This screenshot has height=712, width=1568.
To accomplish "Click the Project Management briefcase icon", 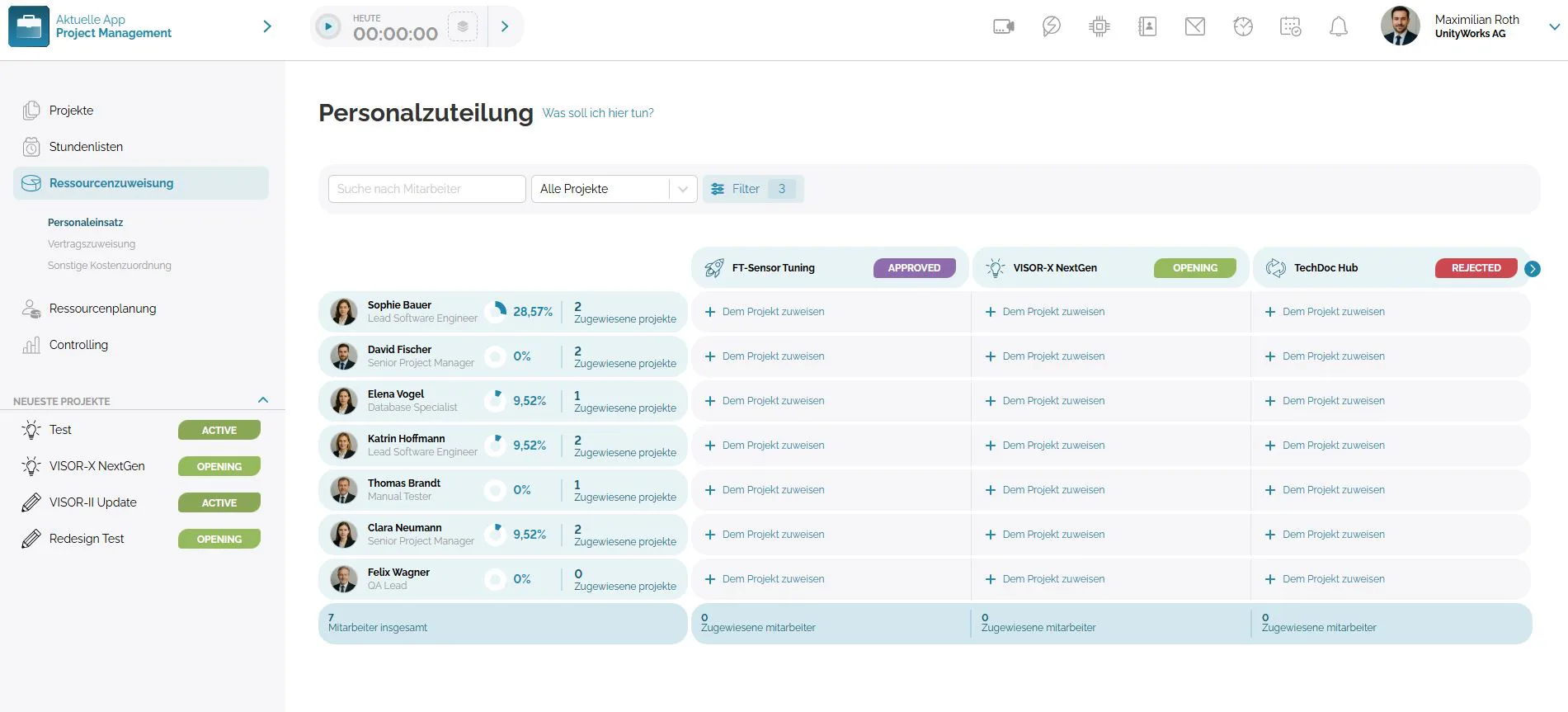I will tap(29, 26).
